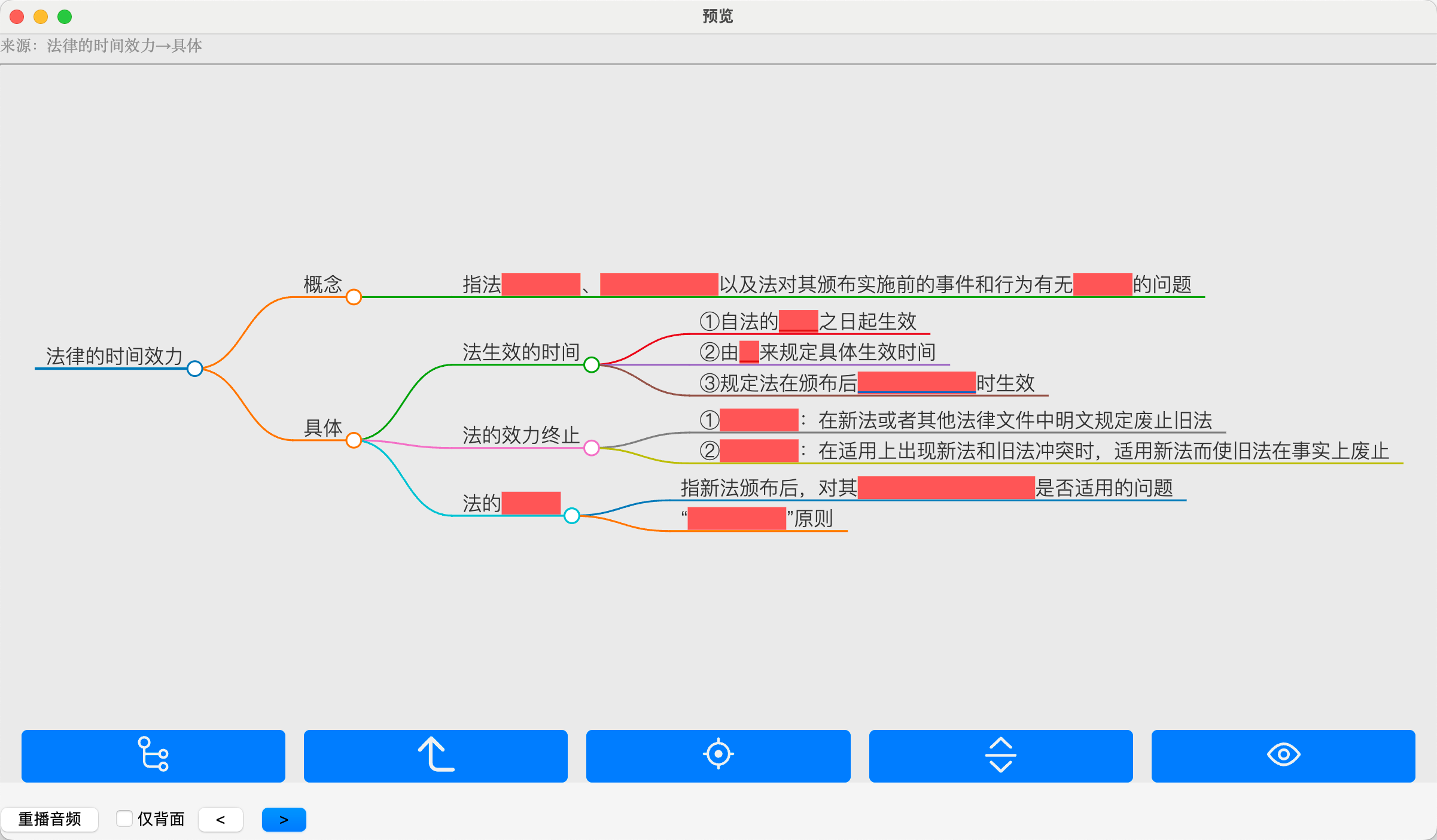Go to previous card with < button
Image resolution: width=1437 pixels, height=840 pixels.
pyautogui.click(x=221, y=819)
